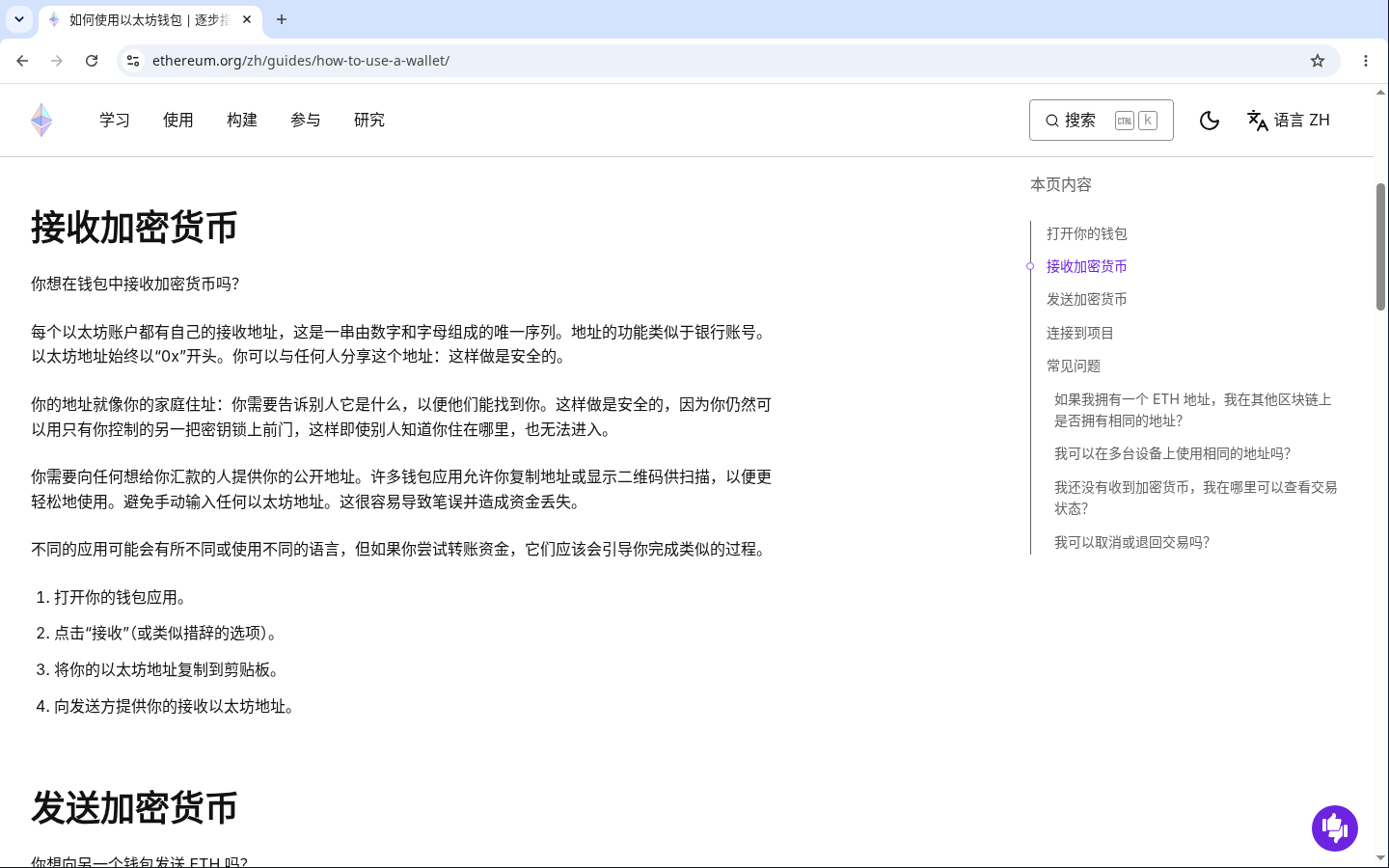Click the scrollbar up arrow

tap(1381, 93)
